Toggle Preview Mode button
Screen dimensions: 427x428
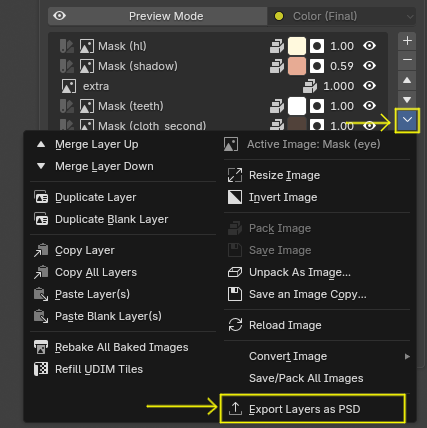coord(158,16)
